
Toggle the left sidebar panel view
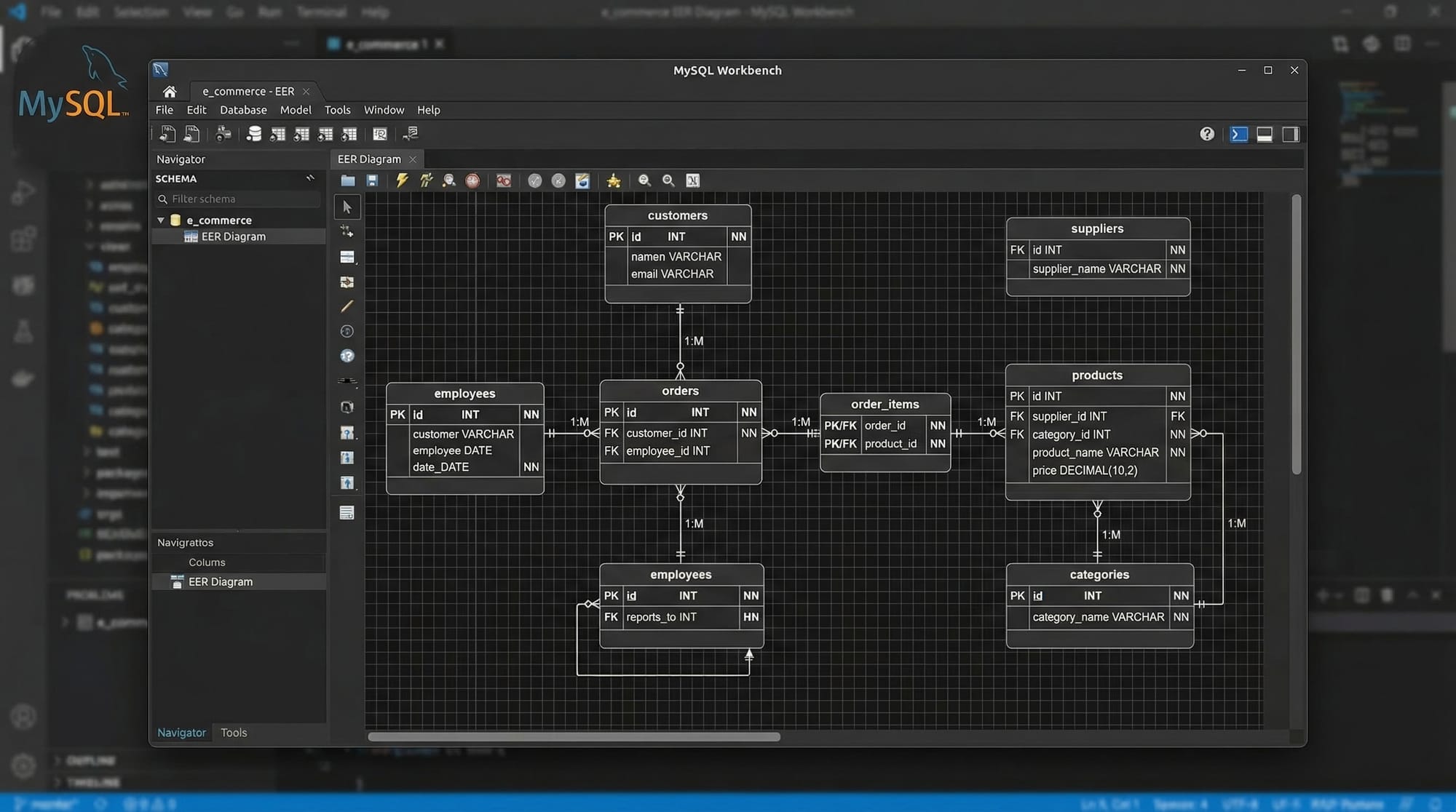click(x=1238, y=135)
